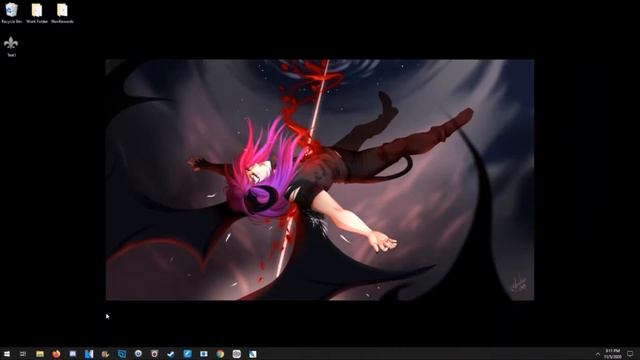This screenshot has height=360, width=640.
Task: Launch Google Chrome from the taskbar
Action: click(220, 354)
